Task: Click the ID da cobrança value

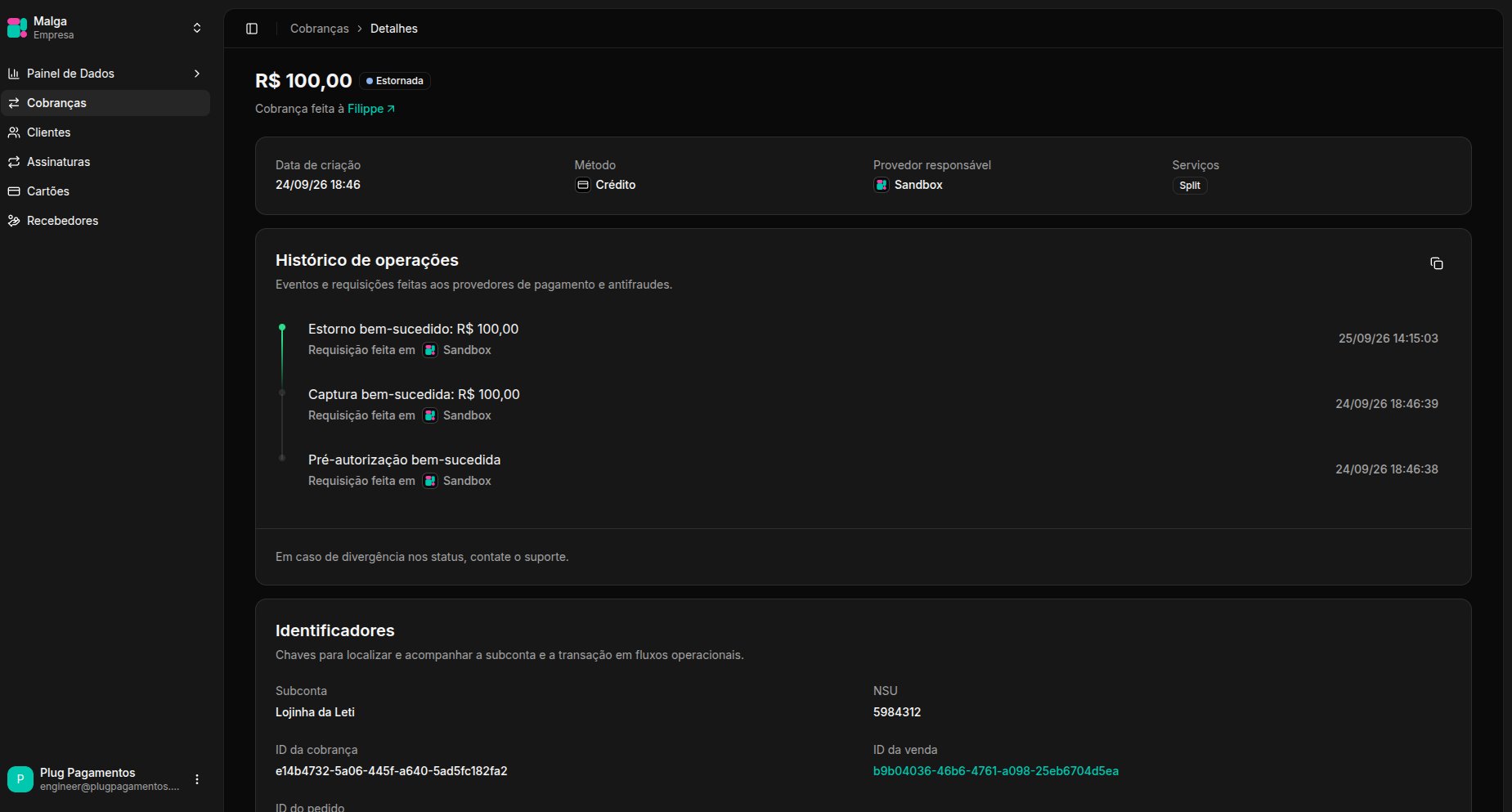Action: pos(391,771)
